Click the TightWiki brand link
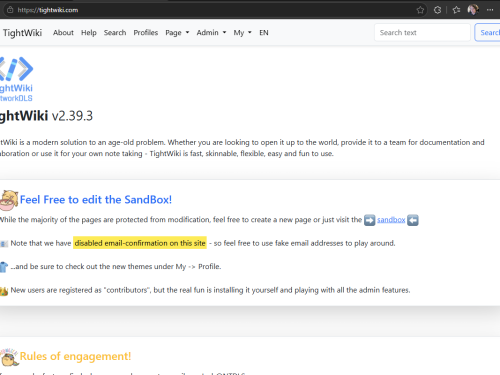The width and height of the screenshot is (500, 375). (22, 33)
